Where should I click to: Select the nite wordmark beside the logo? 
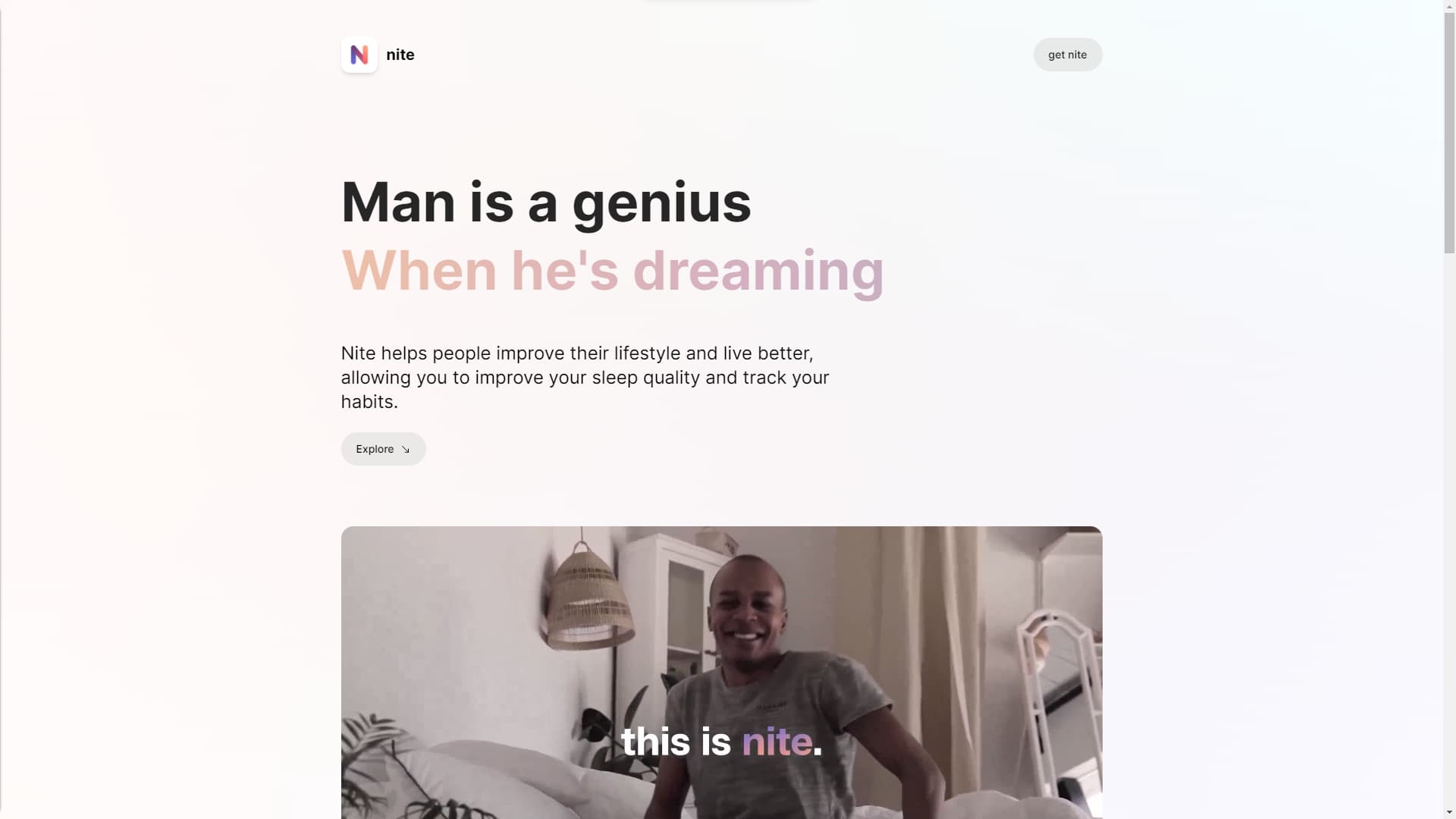400,55
